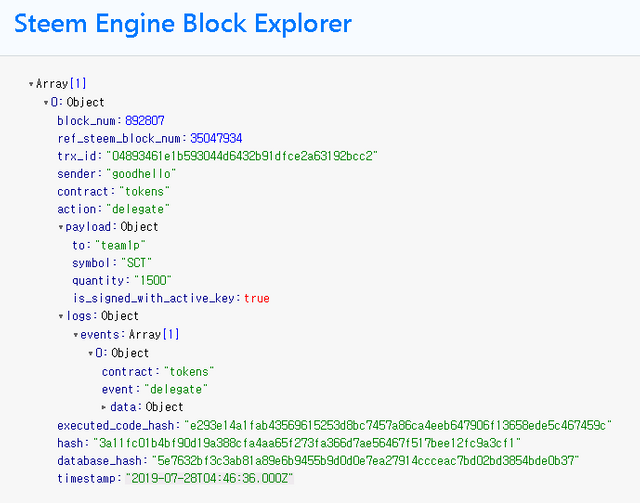Click the is_signed_with_active_key true value
This screenshot has width=640, height=503.
point(257,298)
